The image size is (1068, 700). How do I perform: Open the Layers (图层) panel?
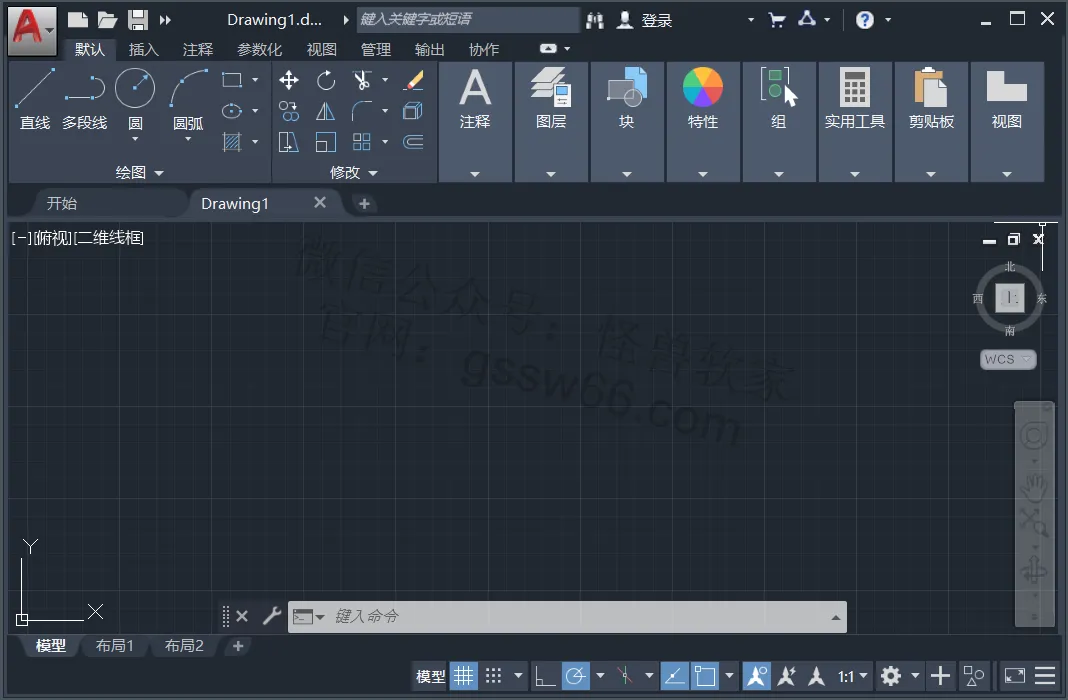point(551,121)
